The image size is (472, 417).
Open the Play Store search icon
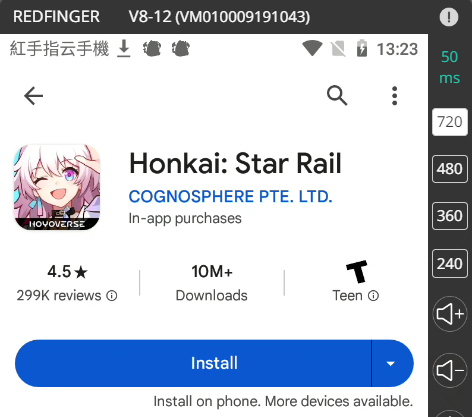[x=337, y=96]
